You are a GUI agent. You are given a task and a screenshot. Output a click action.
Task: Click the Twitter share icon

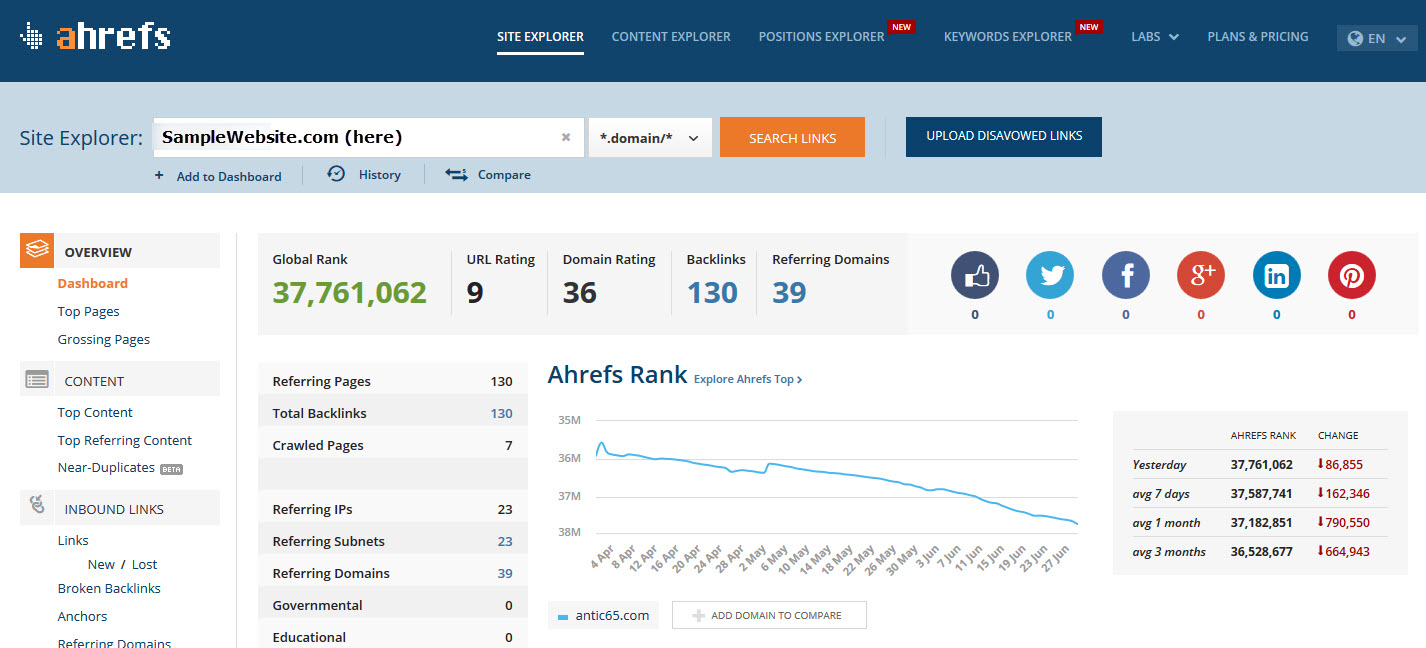(1050, 274)
